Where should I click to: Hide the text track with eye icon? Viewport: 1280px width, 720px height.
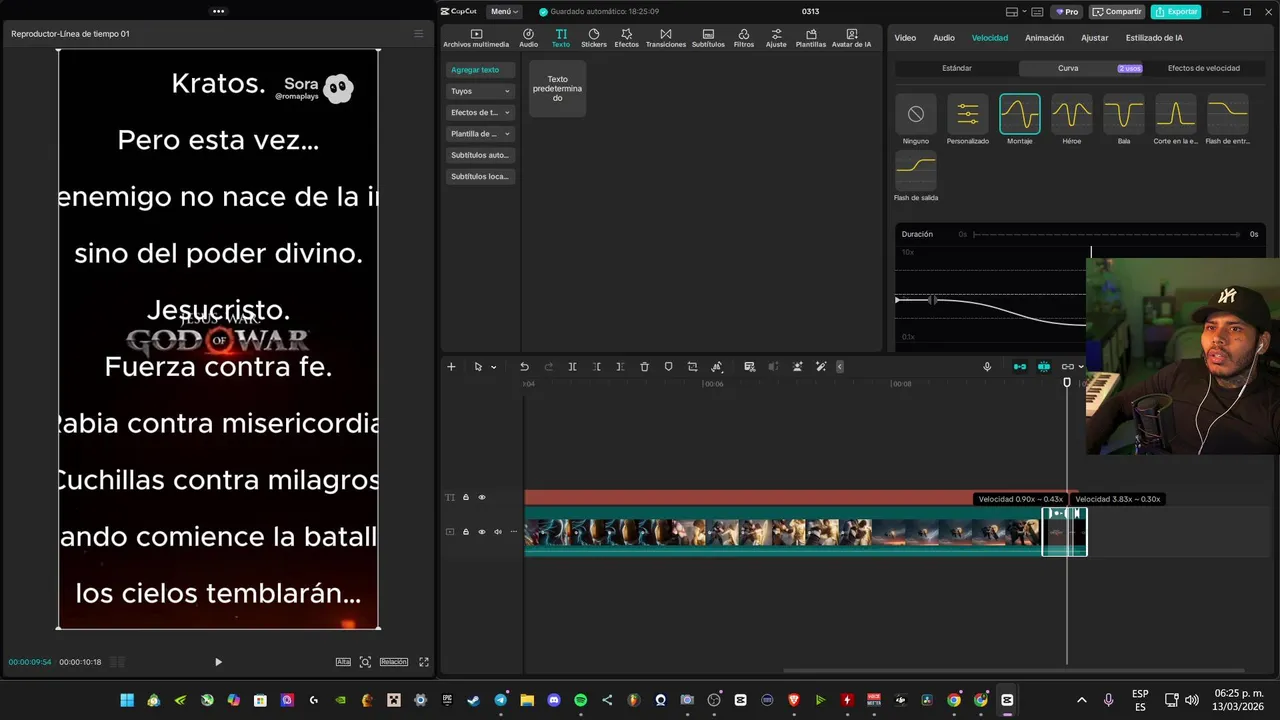(x=482, y=497)
